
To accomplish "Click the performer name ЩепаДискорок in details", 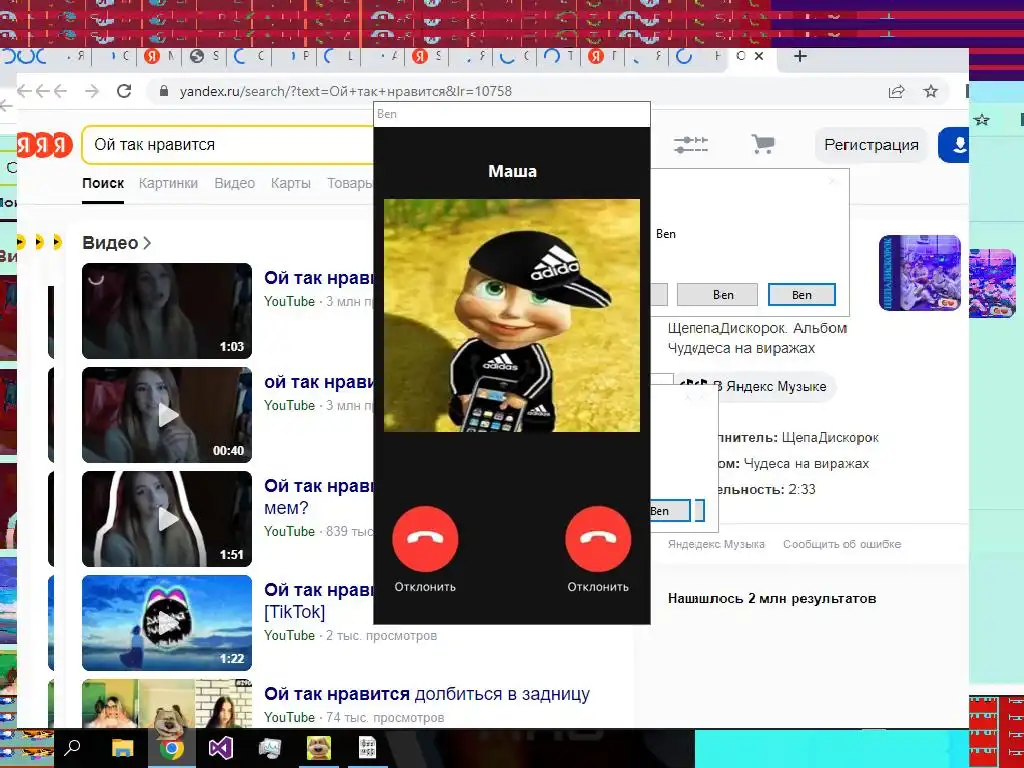I will click(830, 438).
